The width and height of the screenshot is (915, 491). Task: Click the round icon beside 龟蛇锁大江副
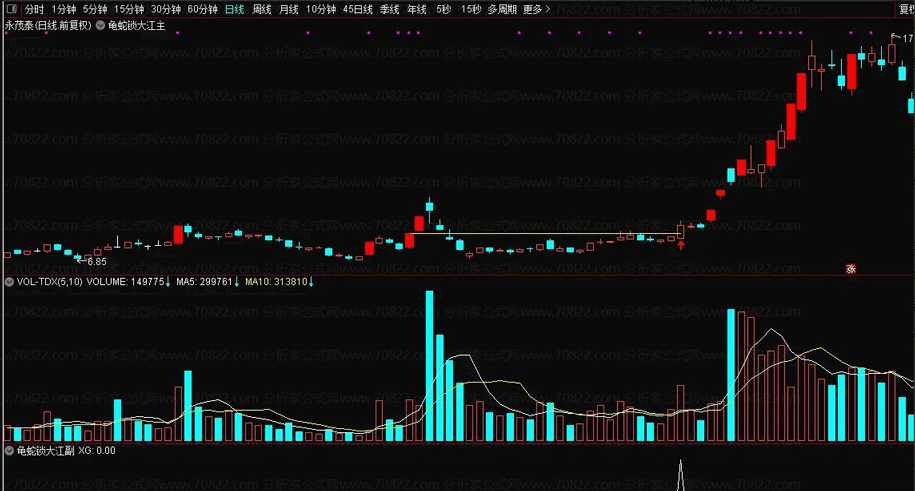tap(10, 452)
